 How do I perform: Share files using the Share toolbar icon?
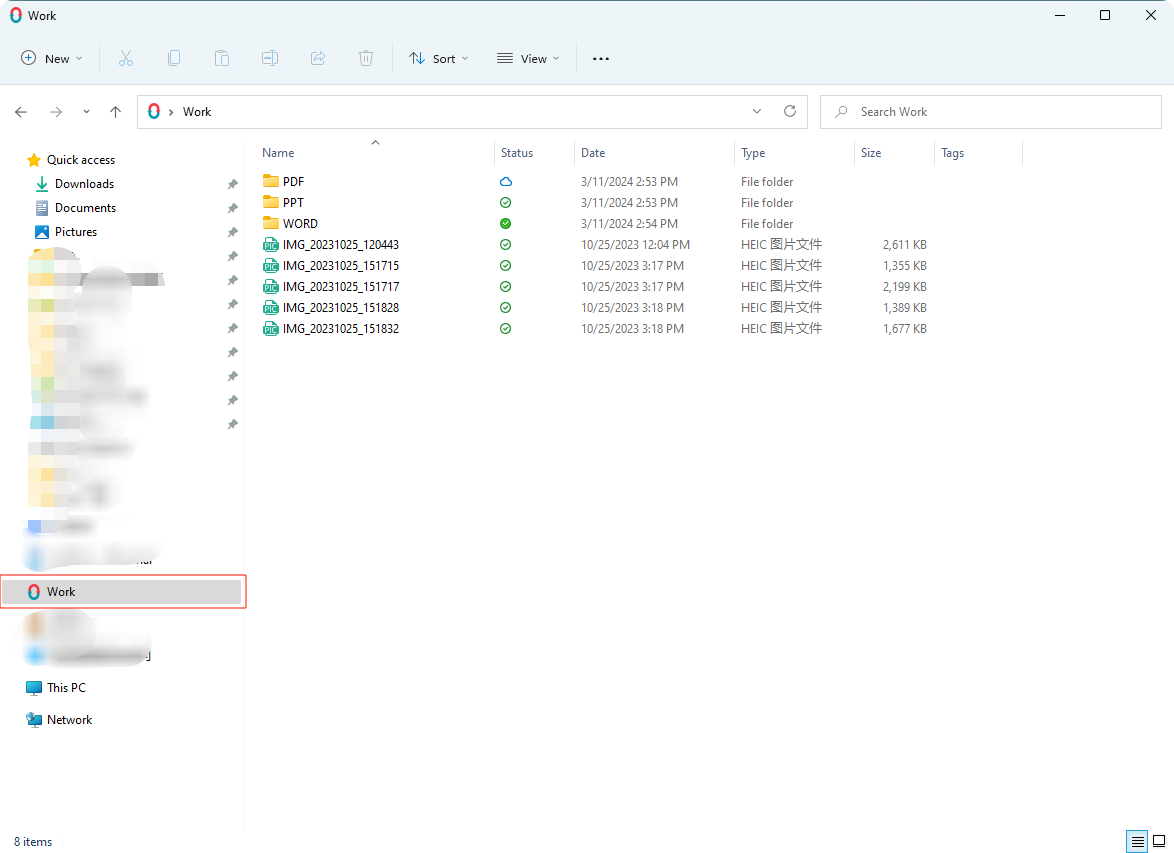click(318, 58)
